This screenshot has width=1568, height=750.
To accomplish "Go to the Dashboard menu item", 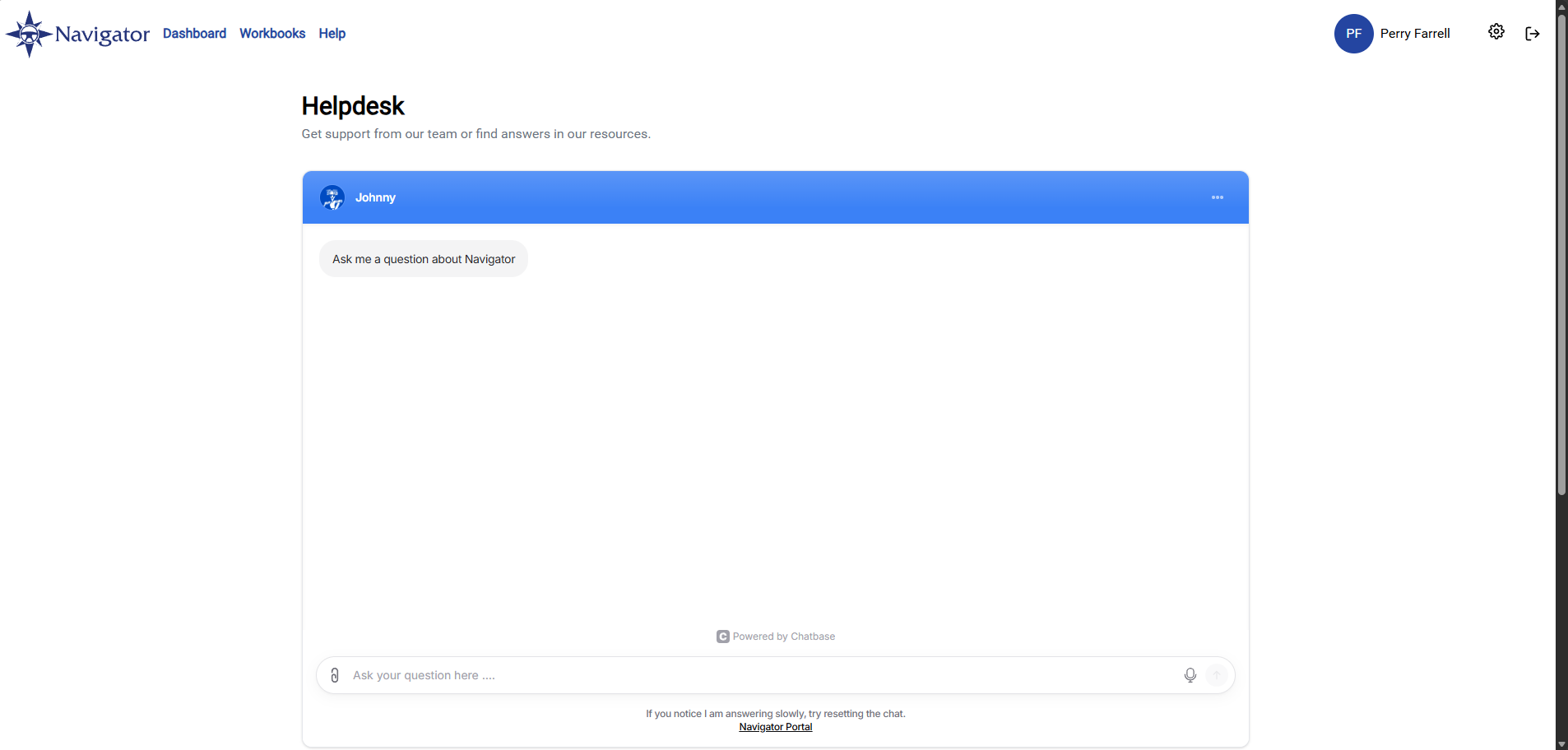I will pyautogui.click(x=194, y=34).
